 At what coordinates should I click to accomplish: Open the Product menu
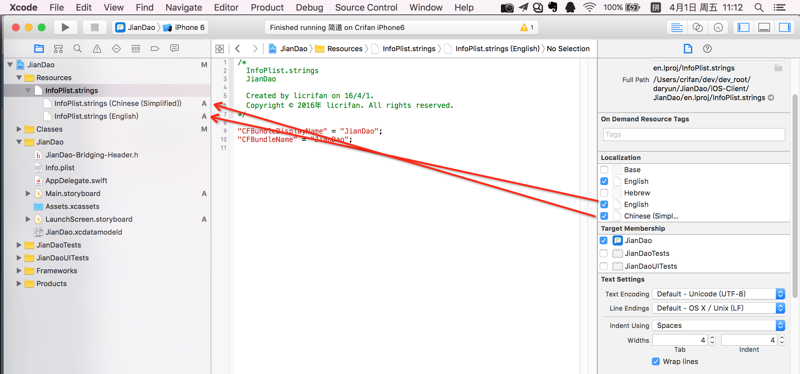click(x=267, y=8)
